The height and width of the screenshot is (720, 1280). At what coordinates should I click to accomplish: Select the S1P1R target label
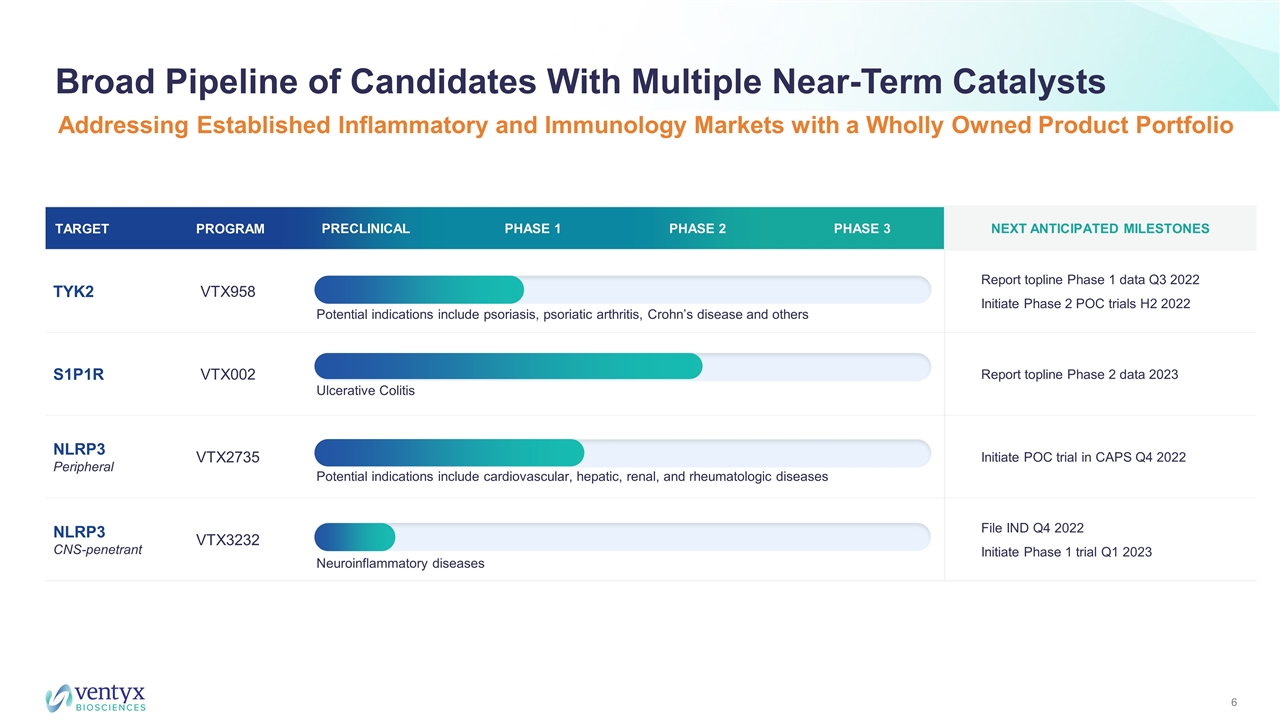click(79, 374)
